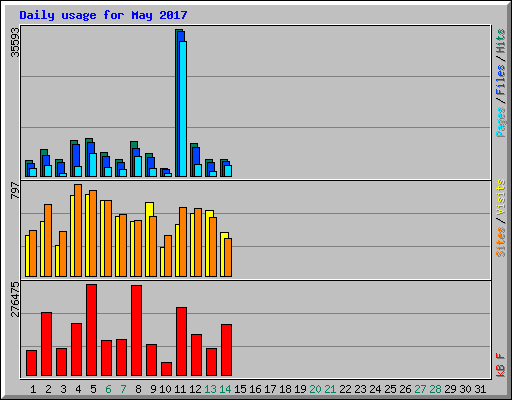Viewport: 512px width, 400px height.
Task: Click the red KB bar for day 10
Action: (166, 369)
